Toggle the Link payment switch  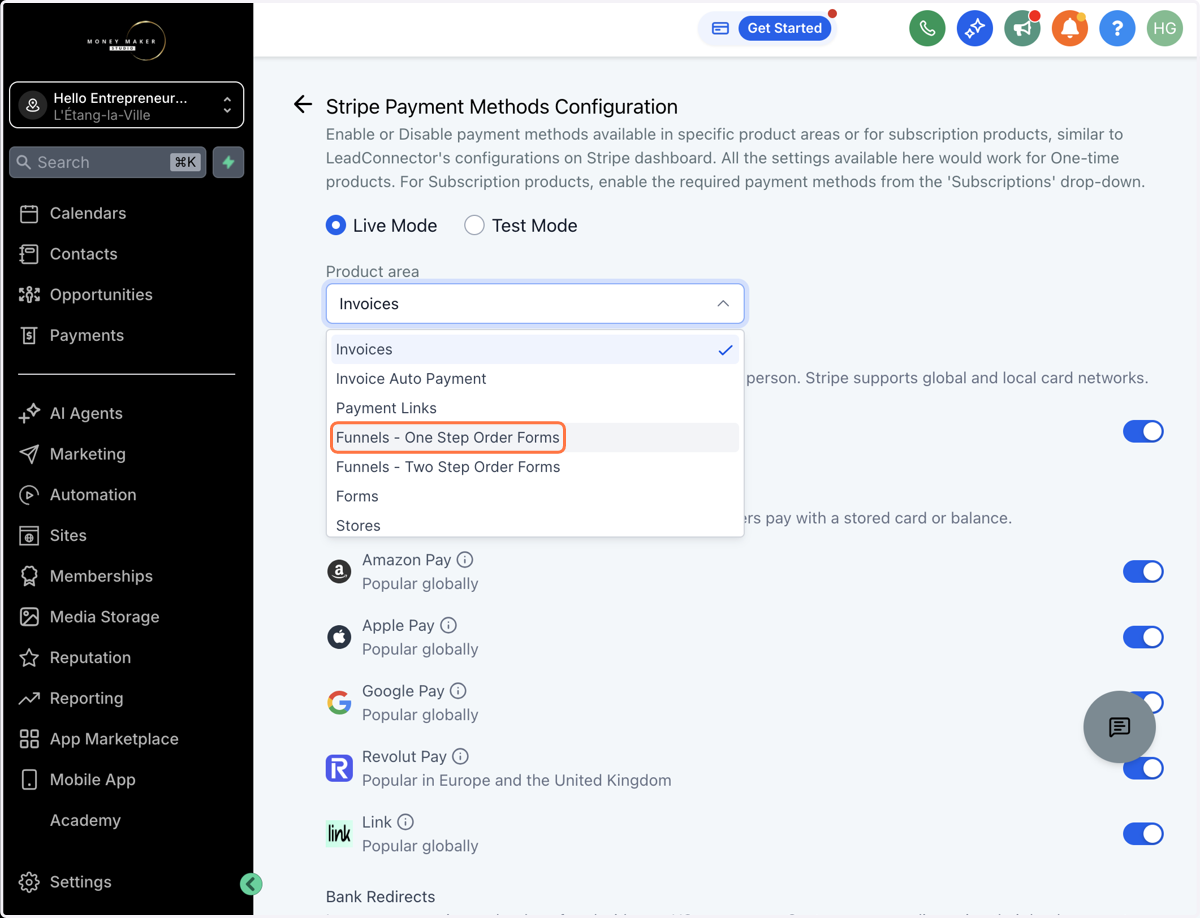pos(1143,834)
